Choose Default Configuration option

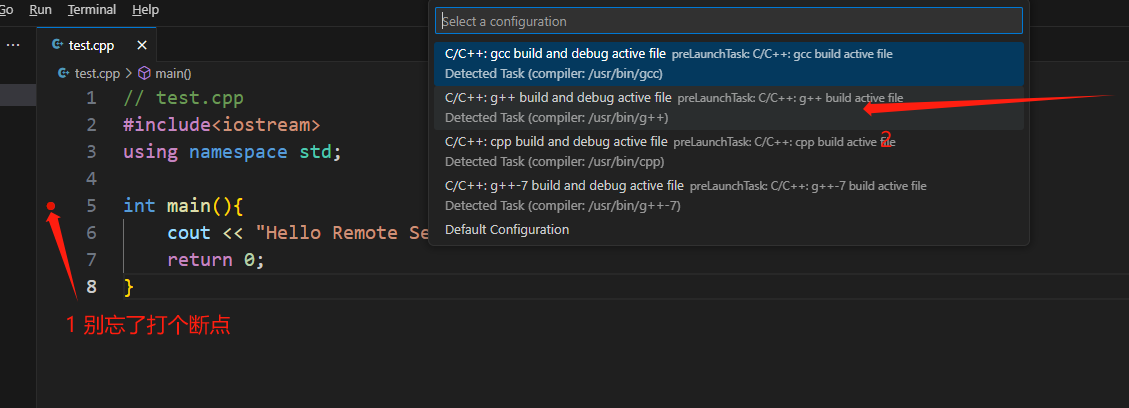click(x=507, y=230)
